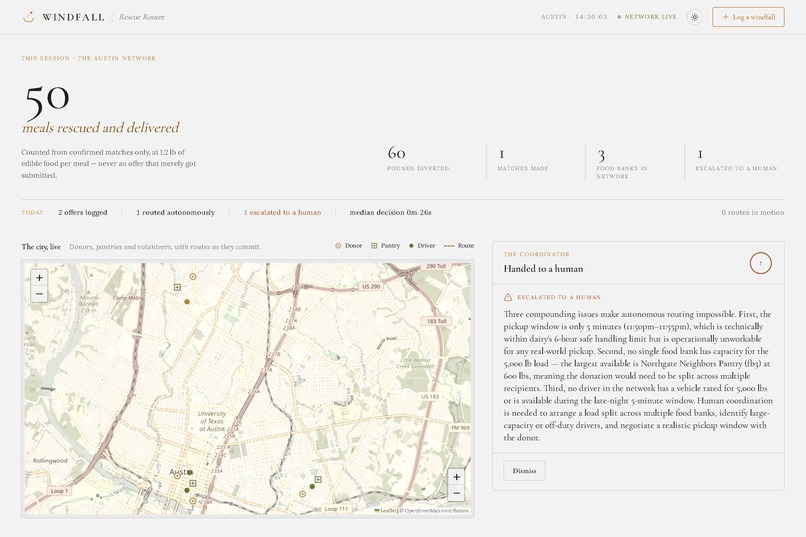The height and width of the screenshot is (537, 806).
Task: Click the Food Banks in Network stat
Action: coord(622,162)
